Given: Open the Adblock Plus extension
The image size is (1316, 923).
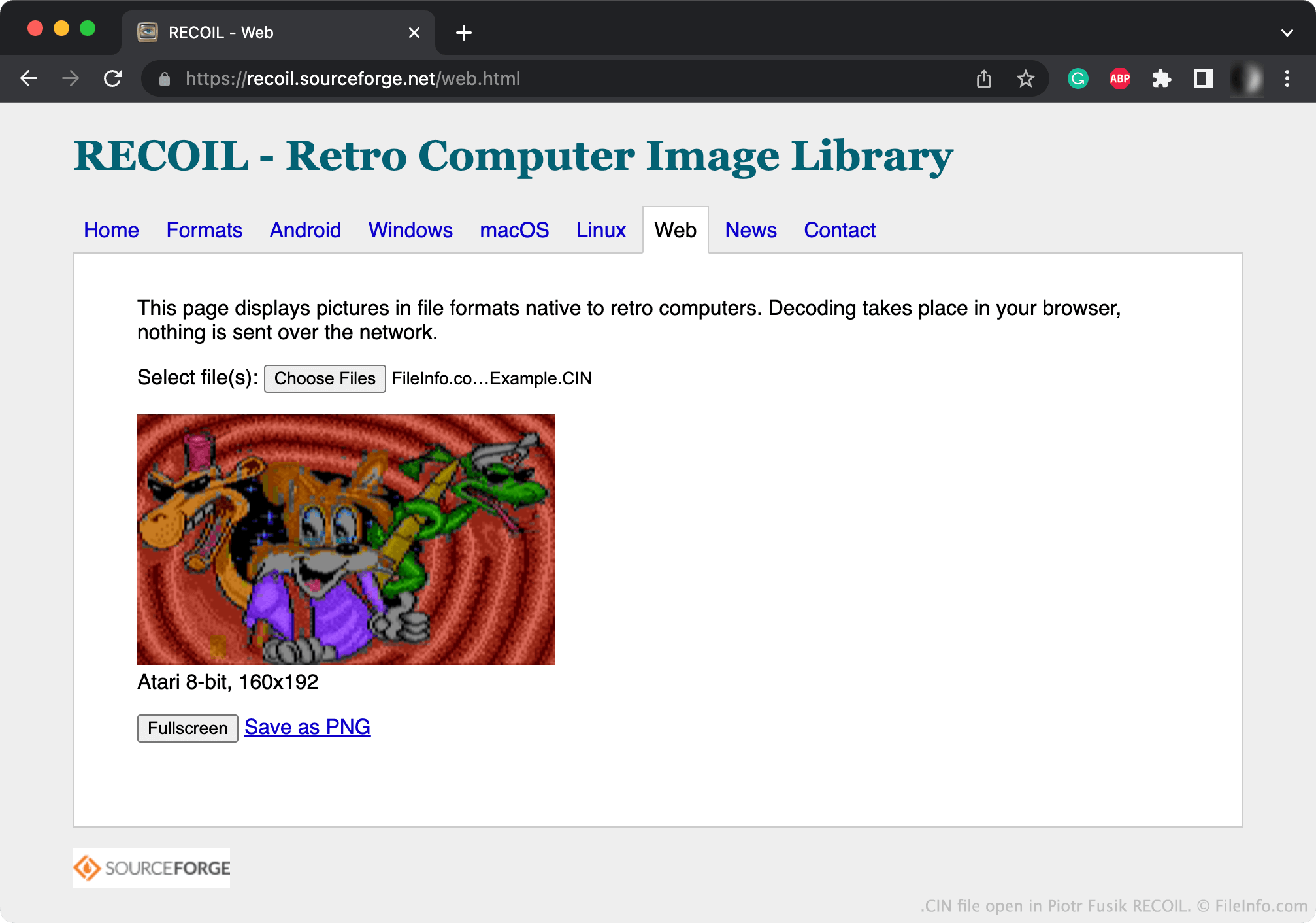Looking at the screenshot, I should [x=1119, y=79].
